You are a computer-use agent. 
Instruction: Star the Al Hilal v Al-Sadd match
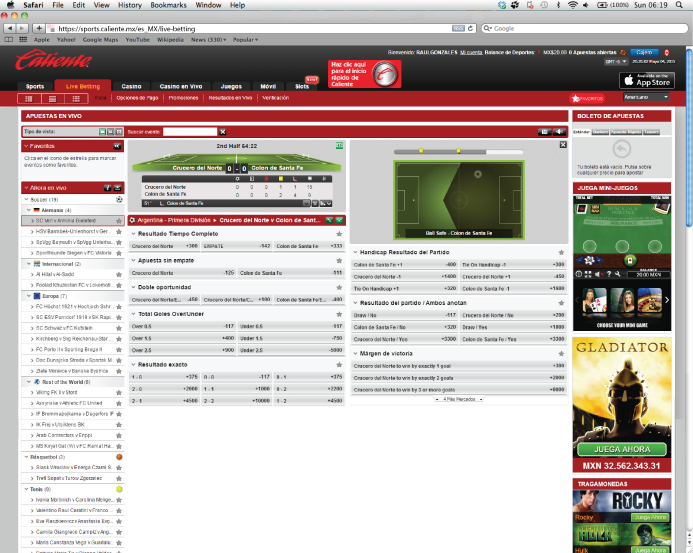tap(119, 275)
